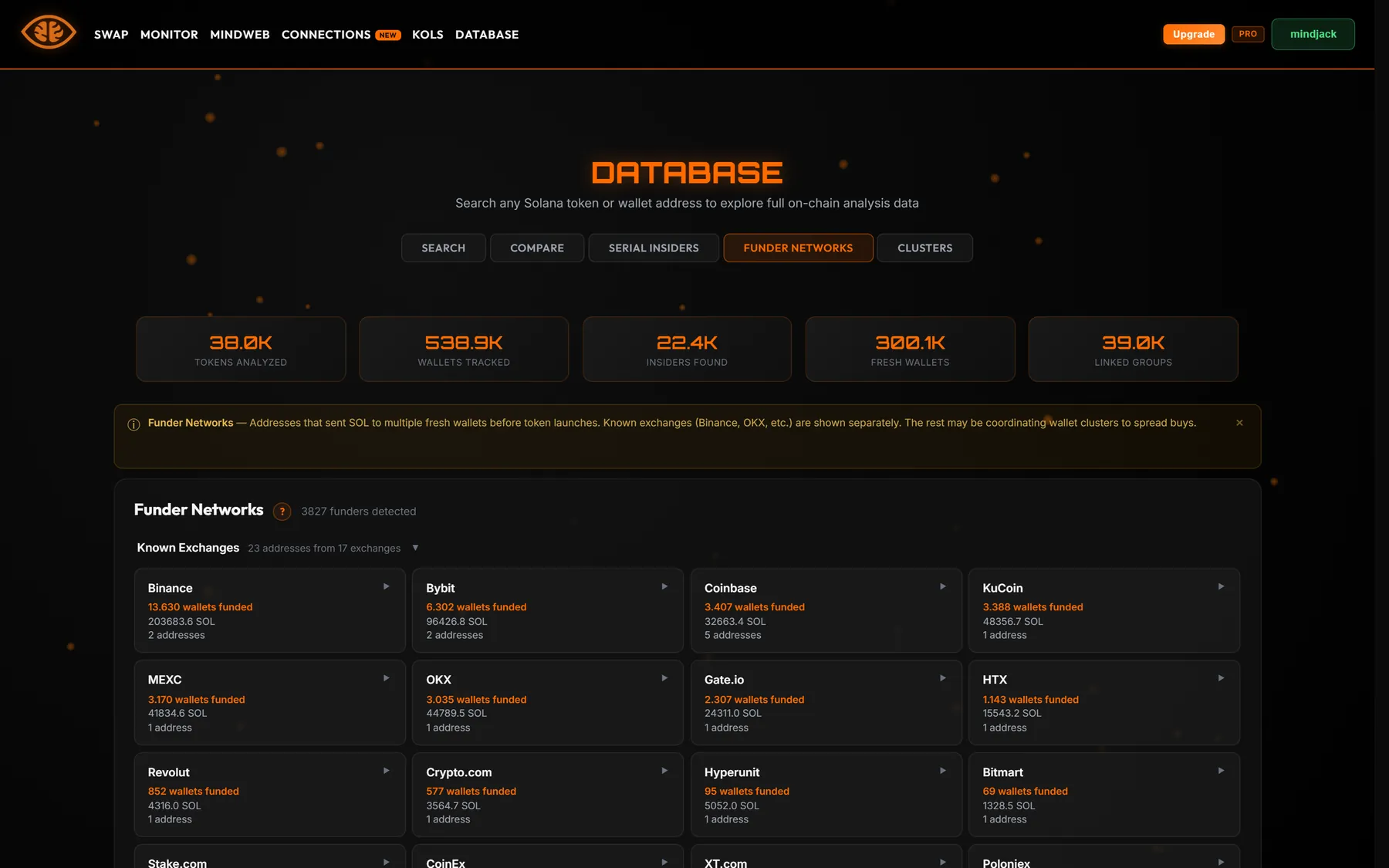Image resolution: width=1389 pixels, height=868 pixels.
Task: Click '577 wallets funded' under Crypto.com
Action: click(x=471, y=792)
